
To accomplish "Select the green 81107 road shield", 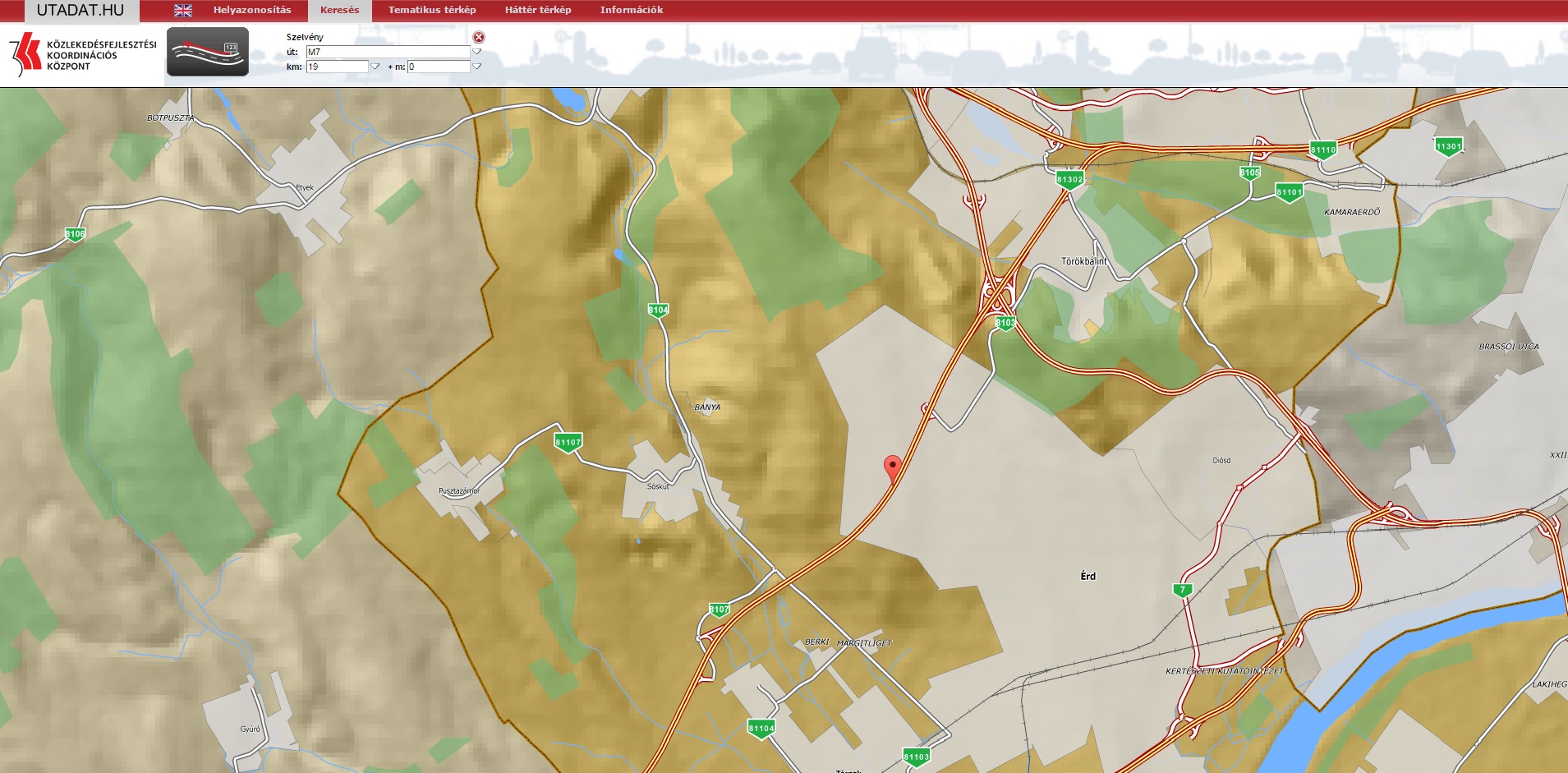I will pyautogui.click(x=568, y=442).
